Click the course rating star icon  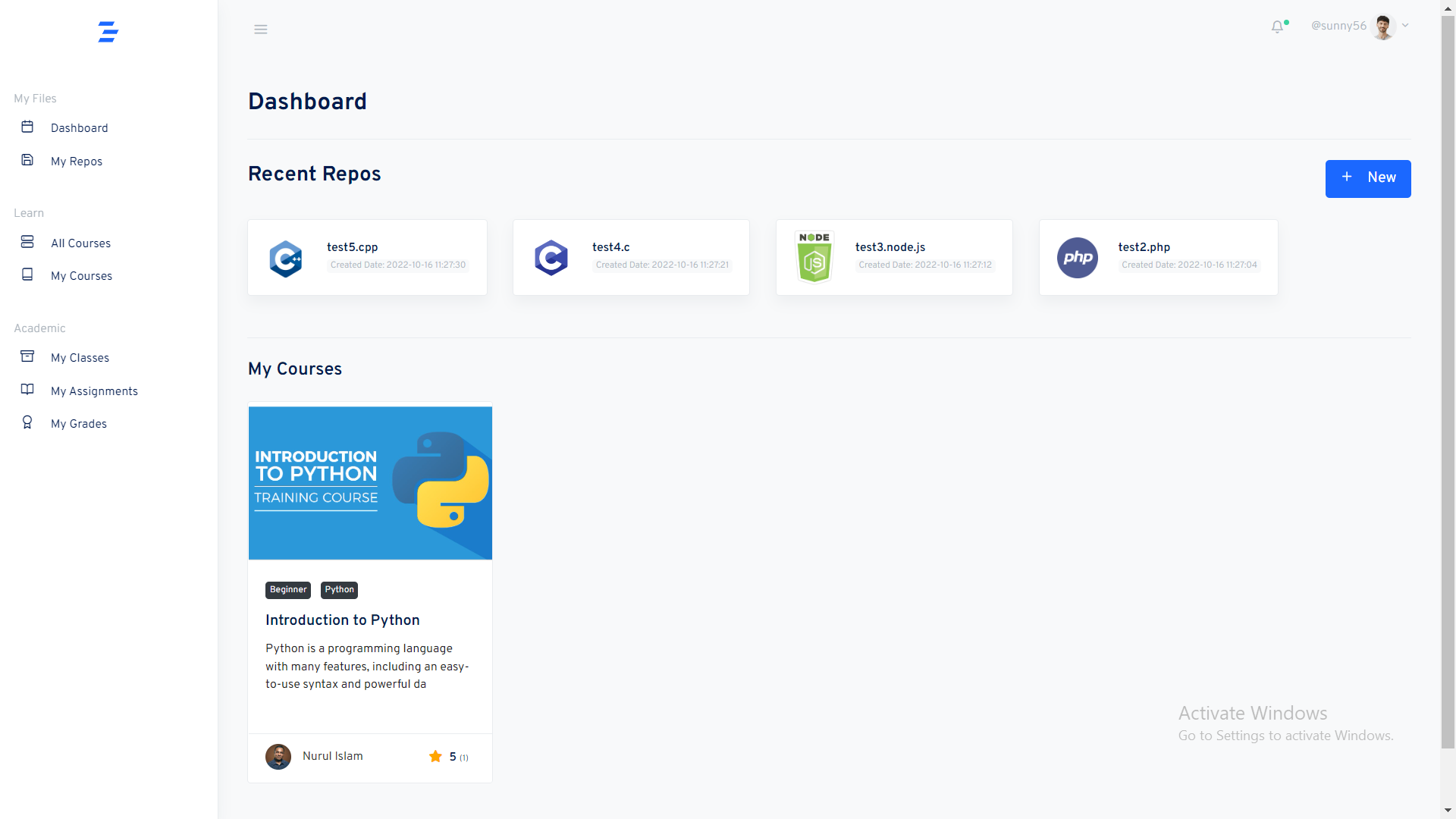tap(435, 756)
